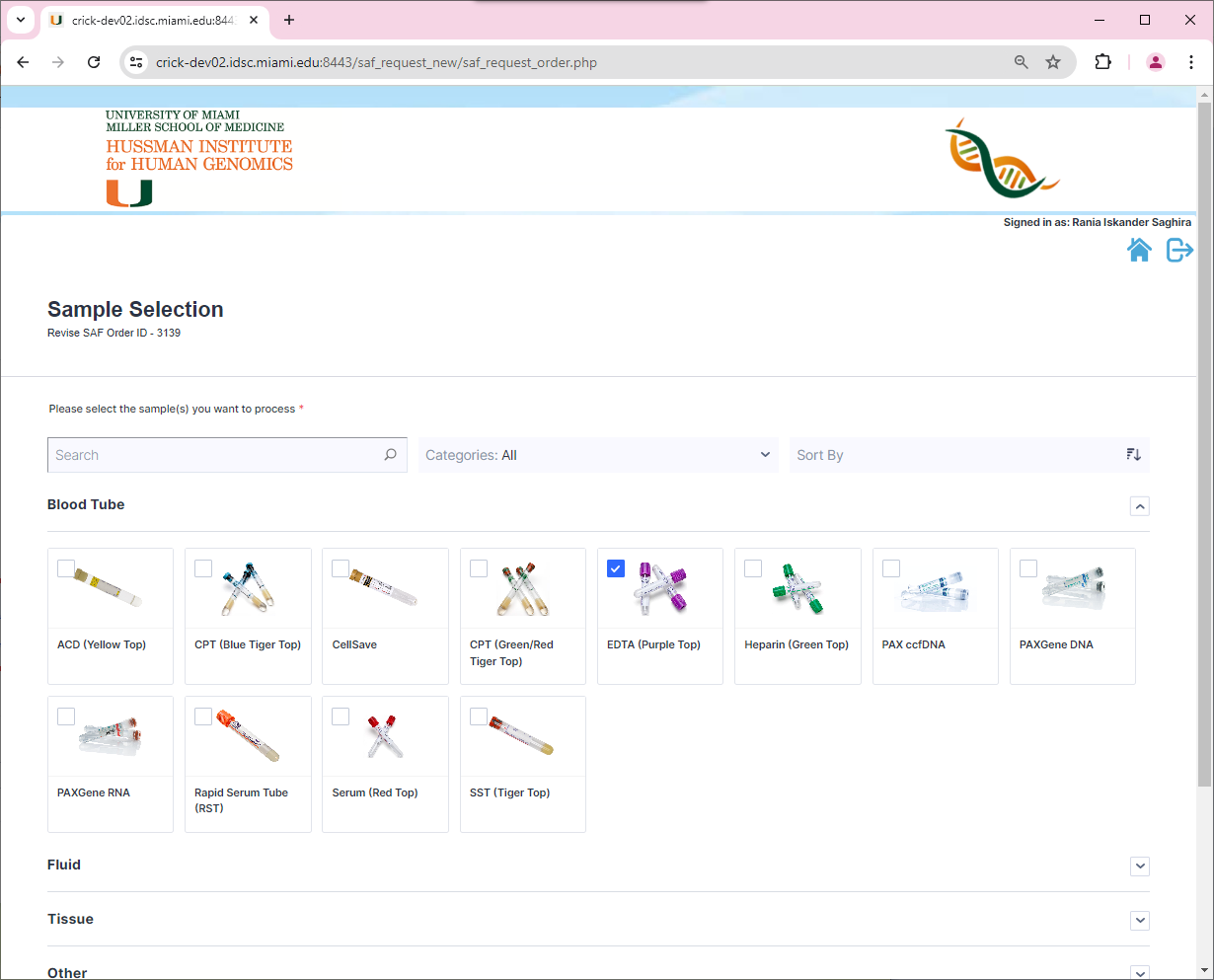Check the ACD (Yellow Top) sample checkbox
This screenshot has width=1214, height=980.
pos(66,567)
